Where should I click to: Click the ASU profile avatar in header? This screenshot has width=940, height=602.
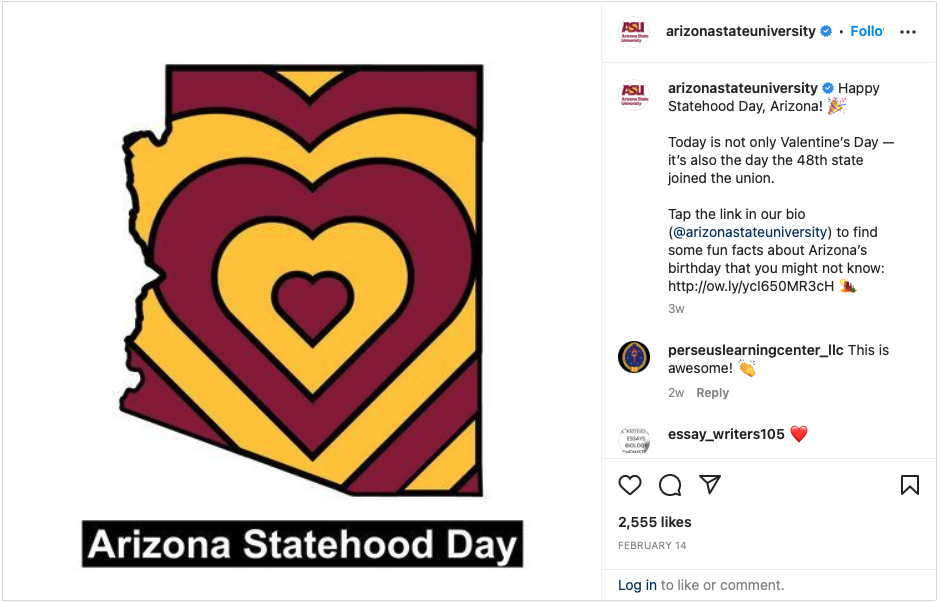[x=634, y=32]
